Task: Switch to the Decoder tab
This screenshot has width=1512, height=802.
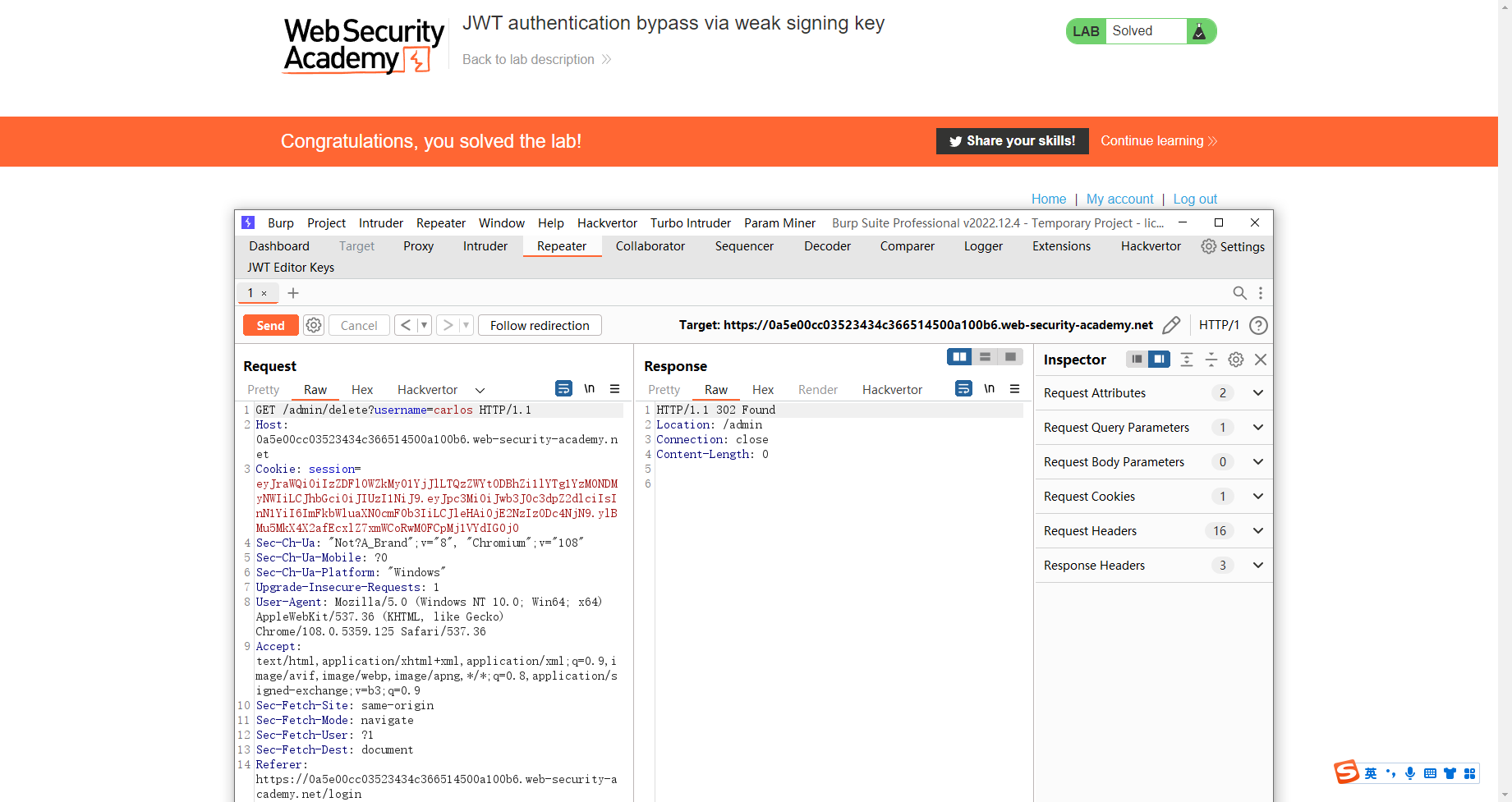Action: [827, 246]
